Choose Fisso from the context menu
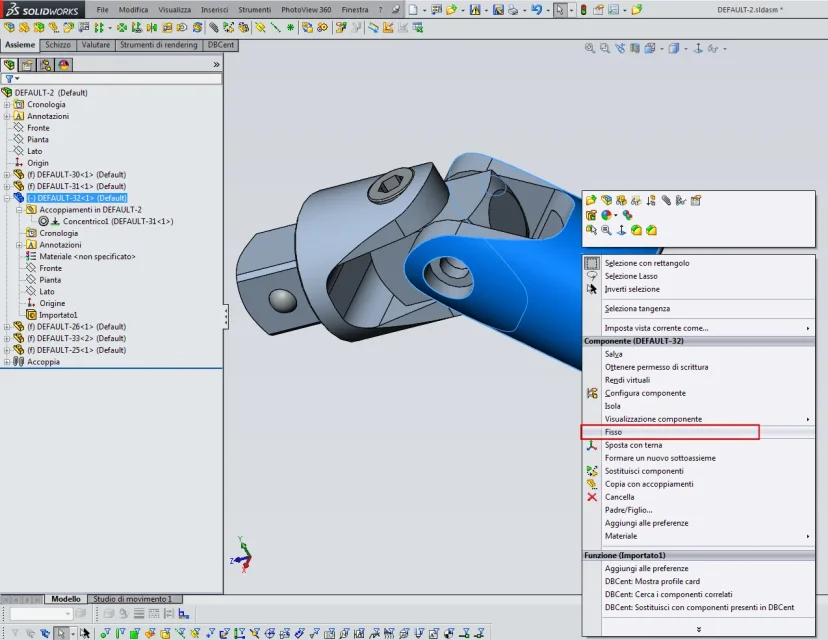This screenshot has height=640, width=828. pos(698,432)
